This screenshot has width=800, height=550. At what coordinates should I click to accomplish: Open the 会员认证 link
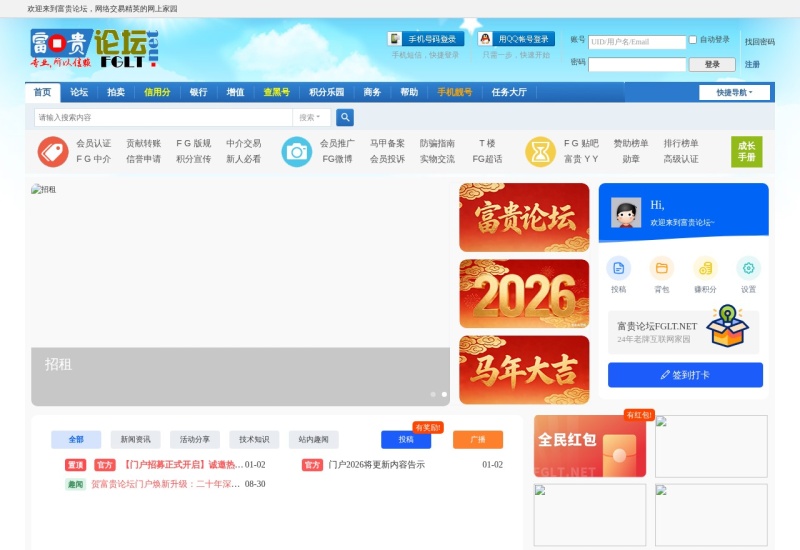click(93, 143)
